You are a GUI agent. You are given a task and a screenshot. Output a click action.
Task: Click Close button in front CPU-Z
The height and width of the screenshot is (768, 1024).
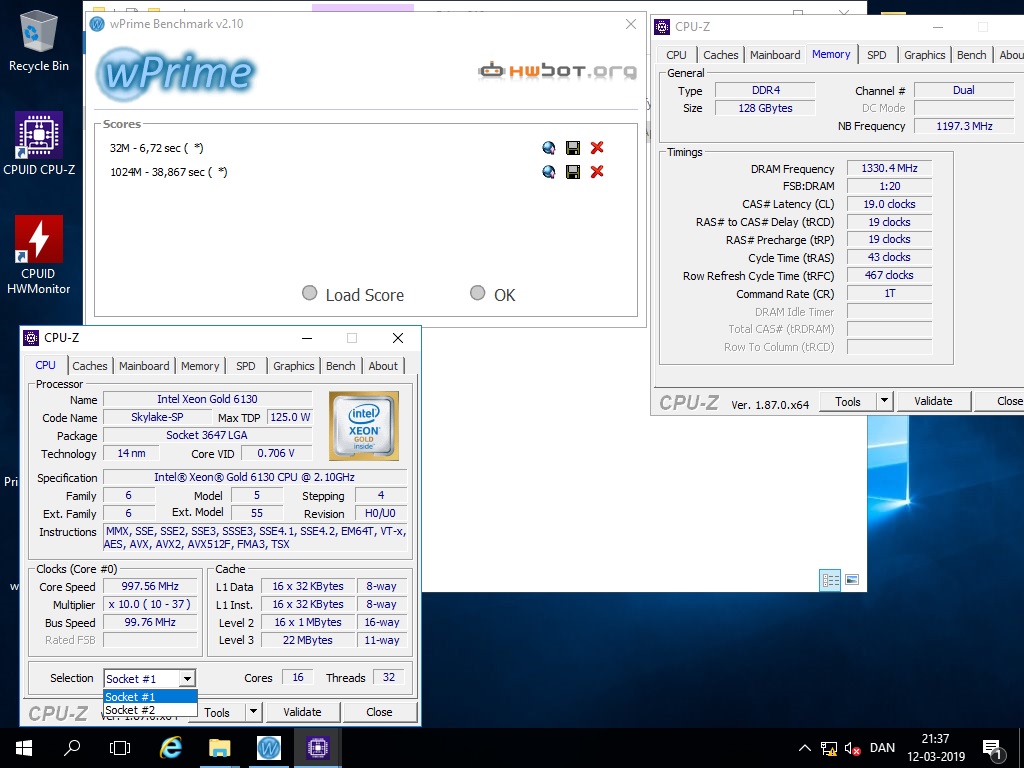coord(379,712)
